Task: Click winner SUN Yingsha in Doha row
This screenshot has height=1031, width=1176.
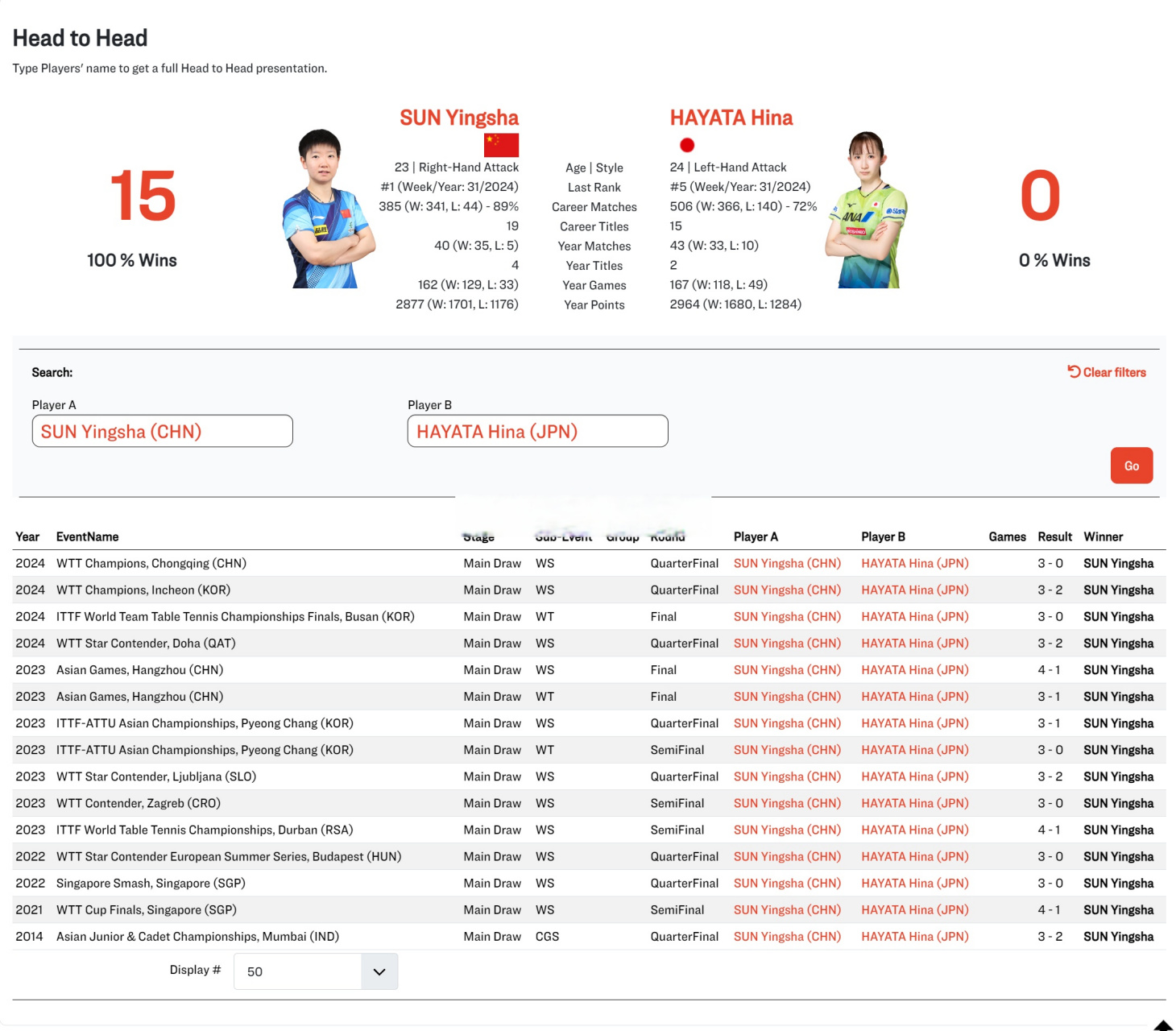Action: pos(1118,643)
